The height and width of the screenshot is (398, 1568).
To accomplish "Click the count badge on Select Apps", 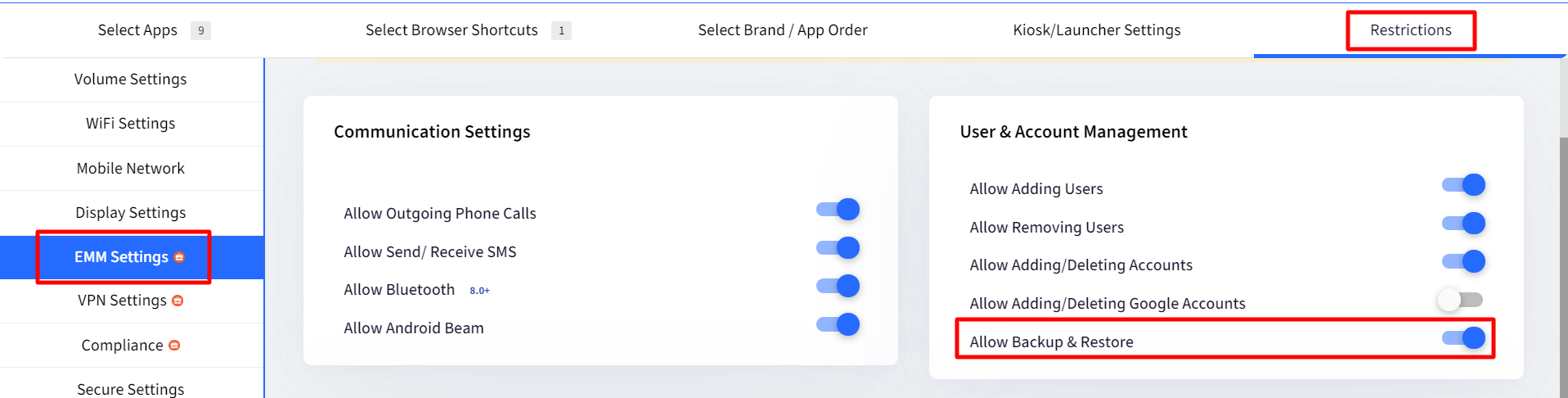I will click(200, 30).
